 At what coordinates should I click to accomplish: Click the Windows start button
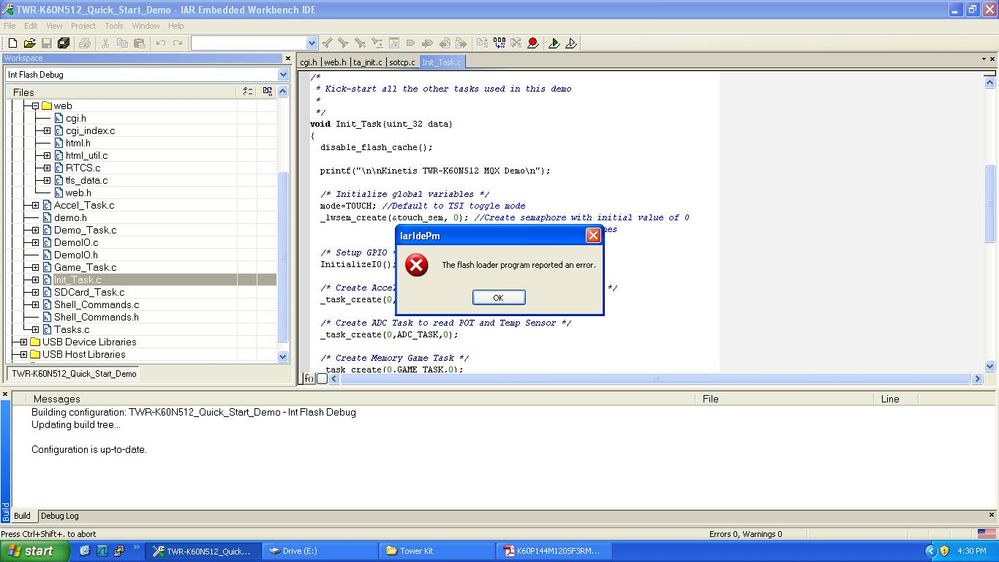[33, 551]
